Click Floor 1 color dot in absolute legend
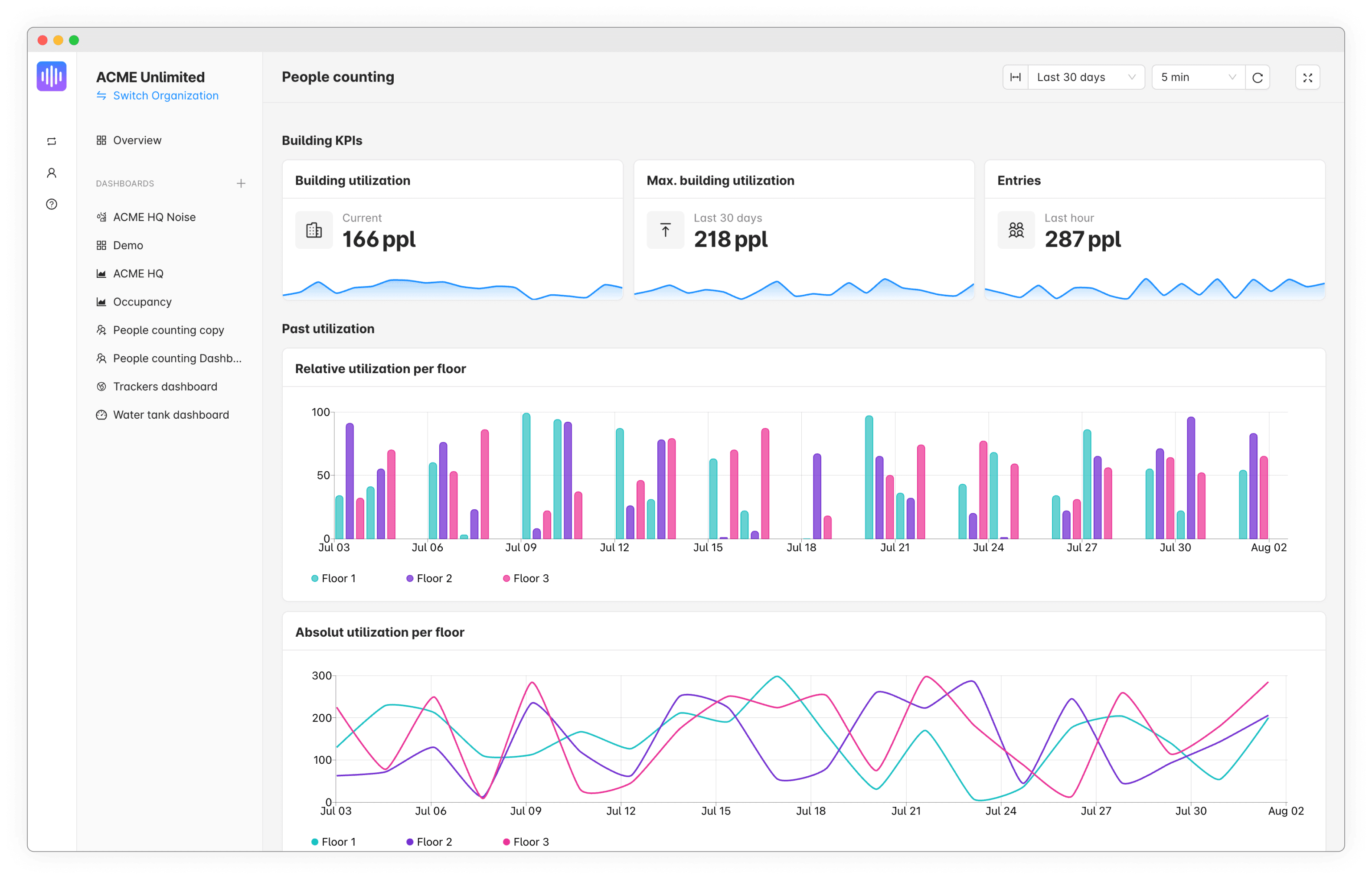The image size is (1372, 879). [314, 842]
